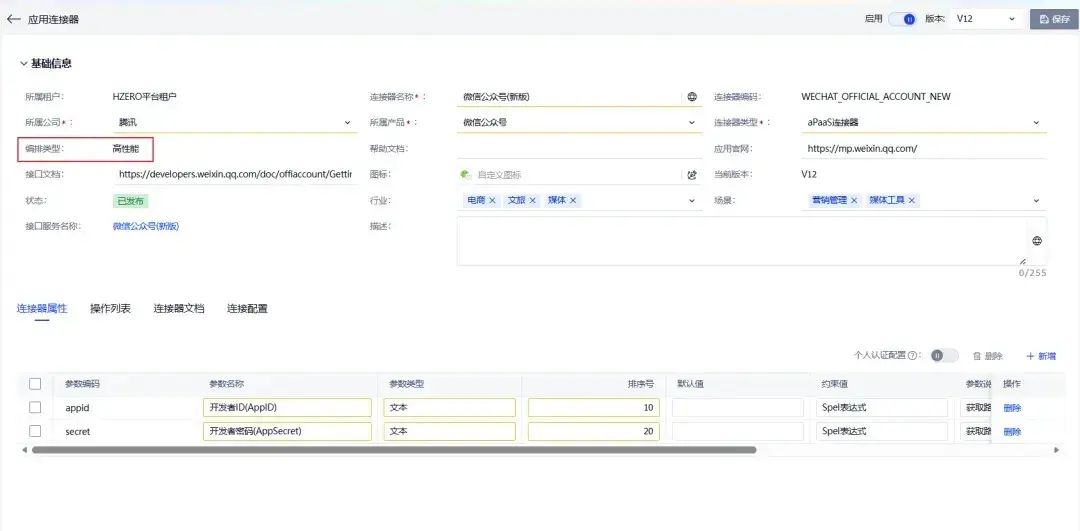Click the appid parameter code cell
The width and height of the screenshot is (1080, 531).
pos(77,408)
